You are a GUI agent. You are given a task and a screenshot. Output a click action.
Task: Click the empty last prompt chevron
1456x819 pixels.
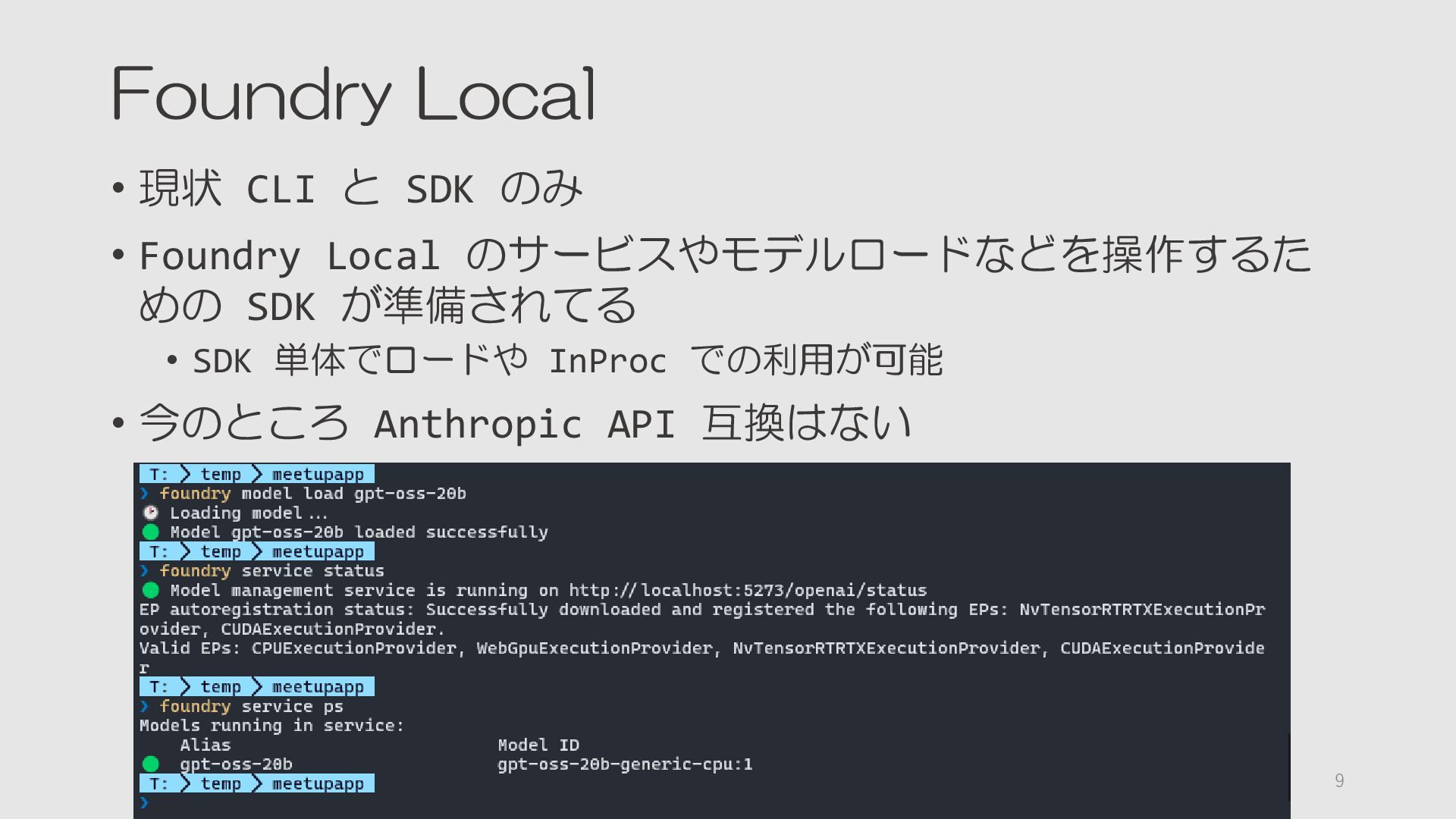click(x=144, y=802)
